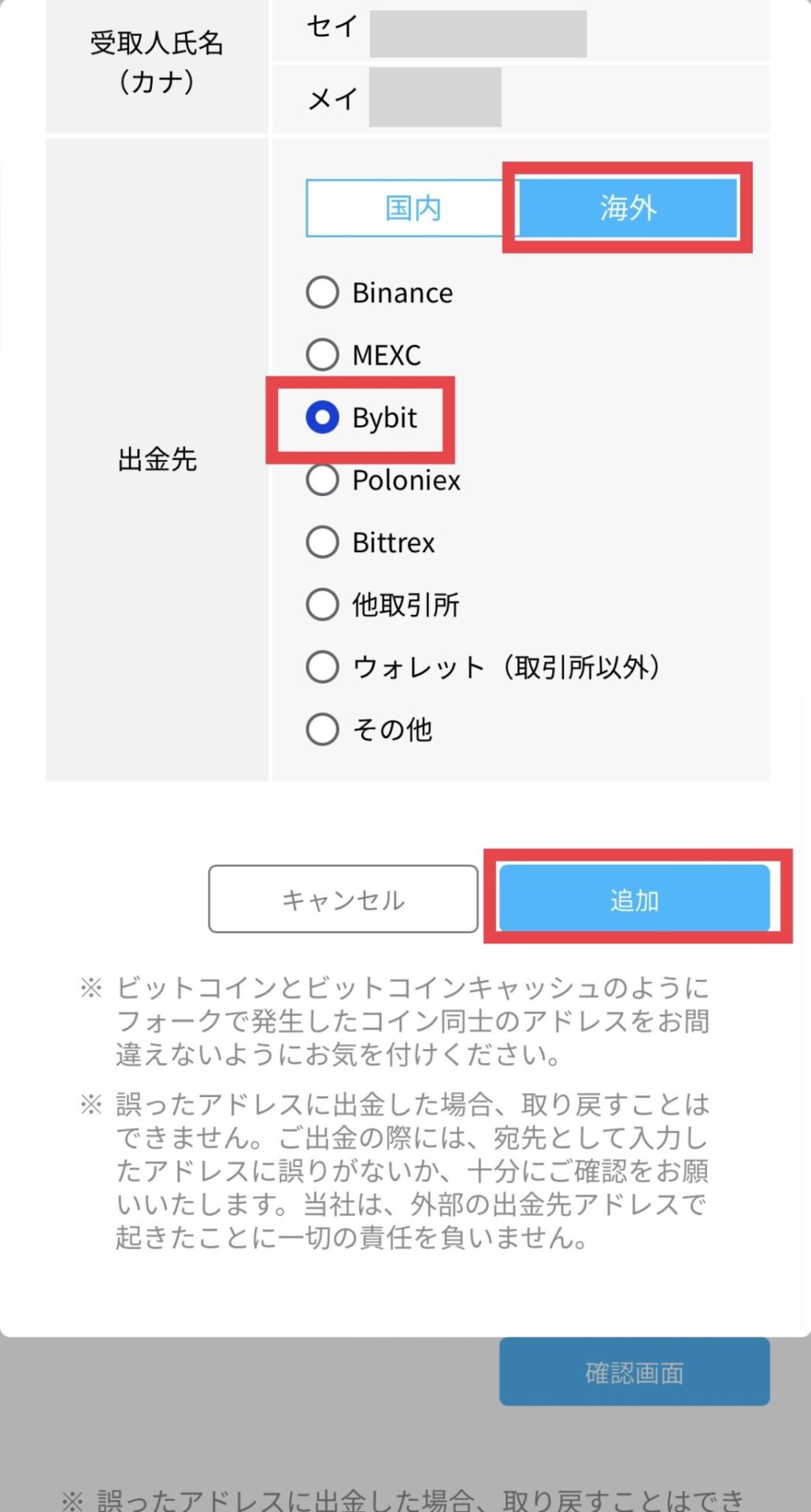Select the Binance radio button
This screenshot has width=811, height=1512.
click(x=322, y=291)
